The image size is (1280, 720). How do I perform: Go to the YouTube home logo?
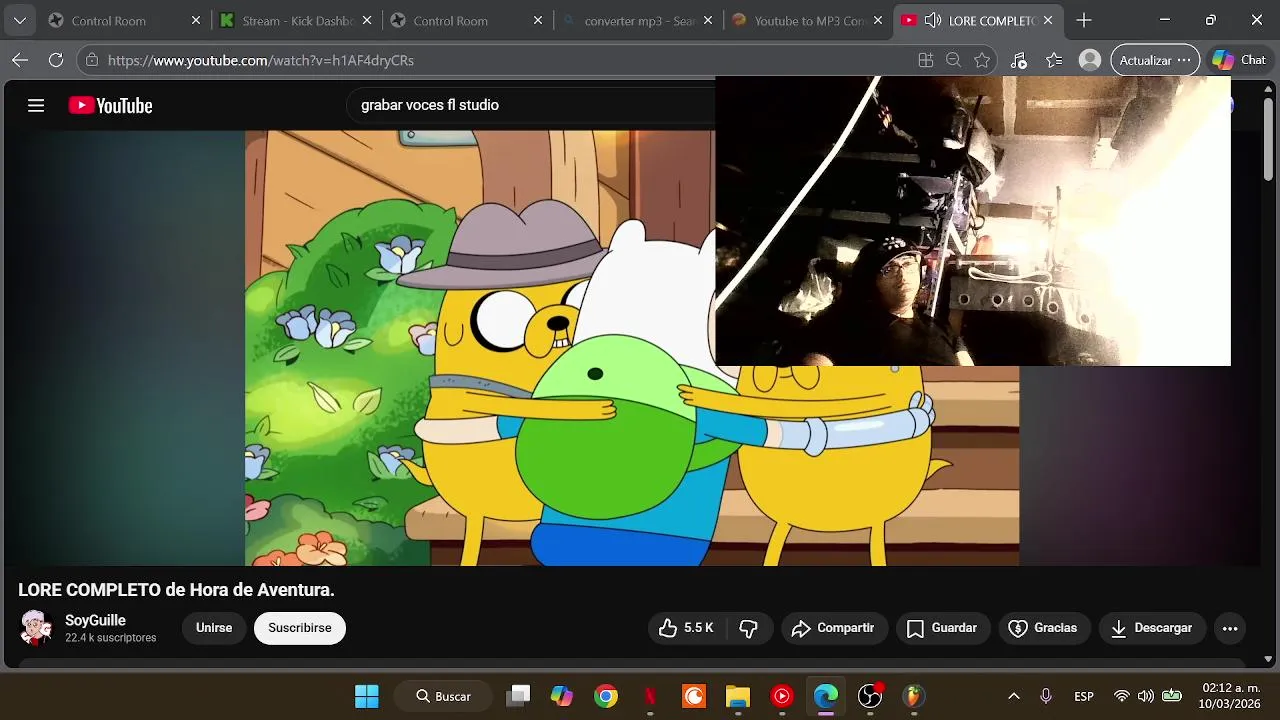pos(110,105)
